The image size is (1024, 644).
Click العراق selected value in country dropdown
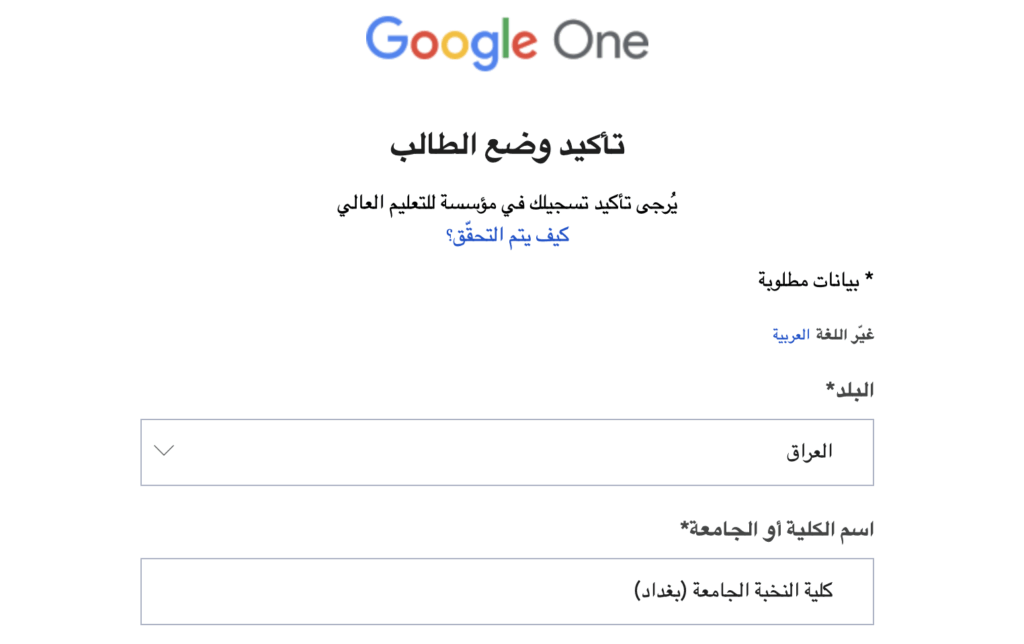(809, 452)
